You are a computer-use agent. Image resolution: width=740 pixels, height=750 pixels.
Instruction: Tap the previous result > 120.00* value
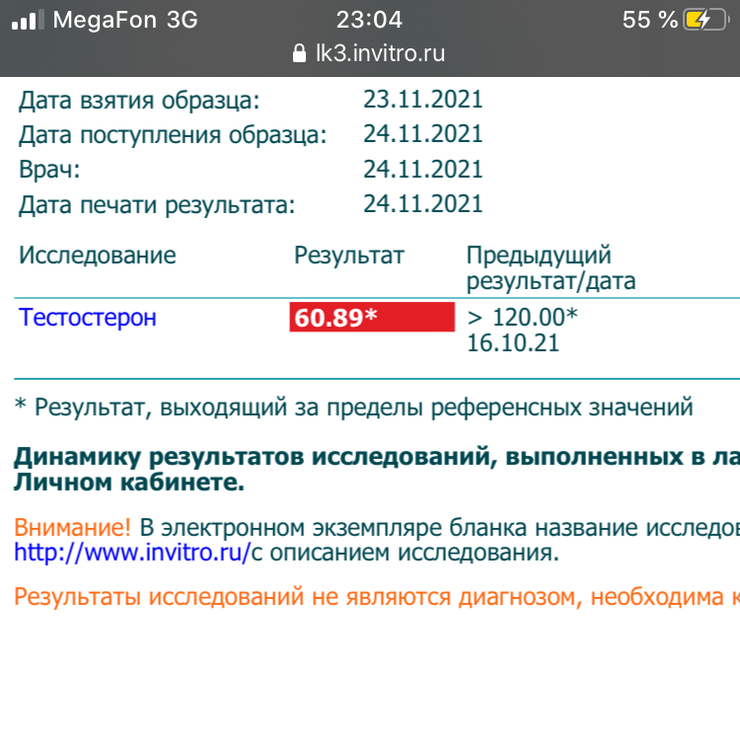pyautogui.click(x=523, y=318)
